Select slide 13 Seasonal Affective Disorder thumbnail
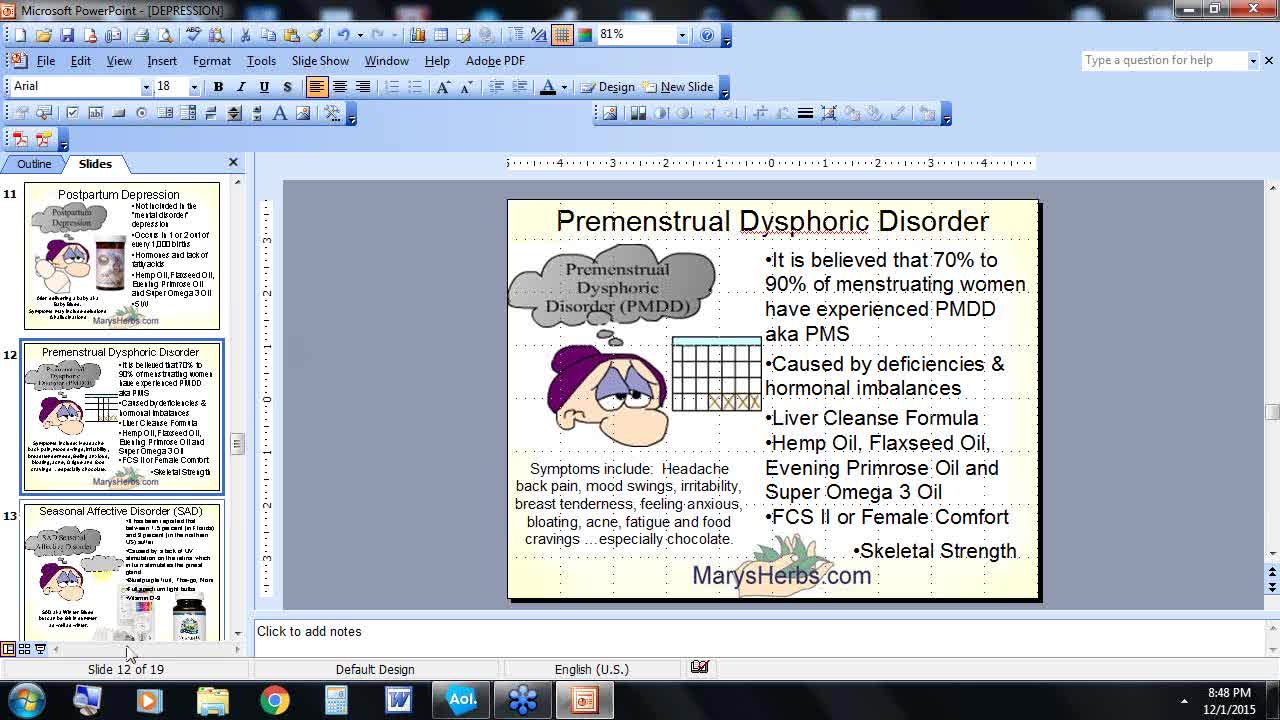 [122, 571]
